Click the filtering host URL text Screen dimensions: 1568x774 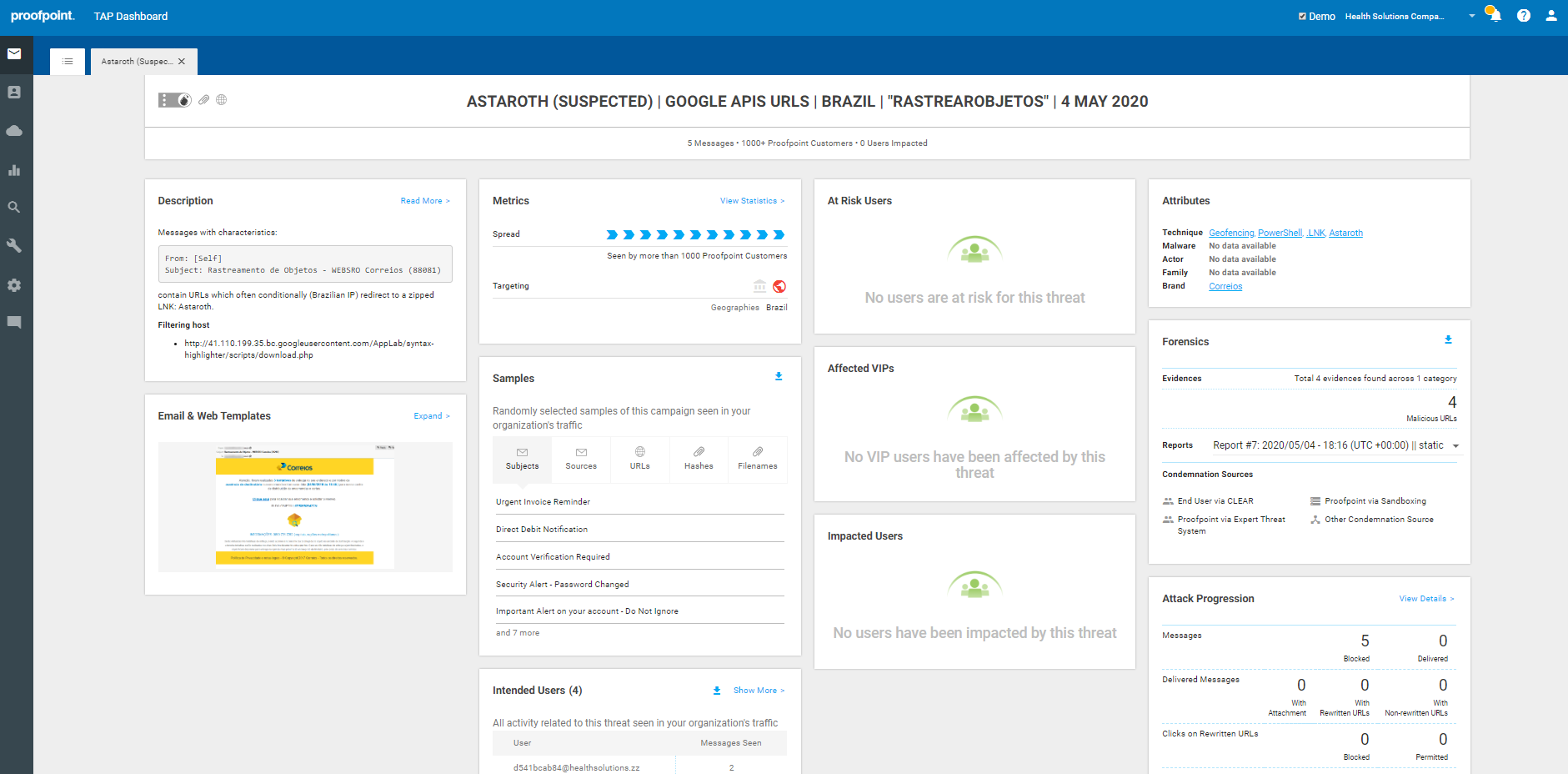309,349
